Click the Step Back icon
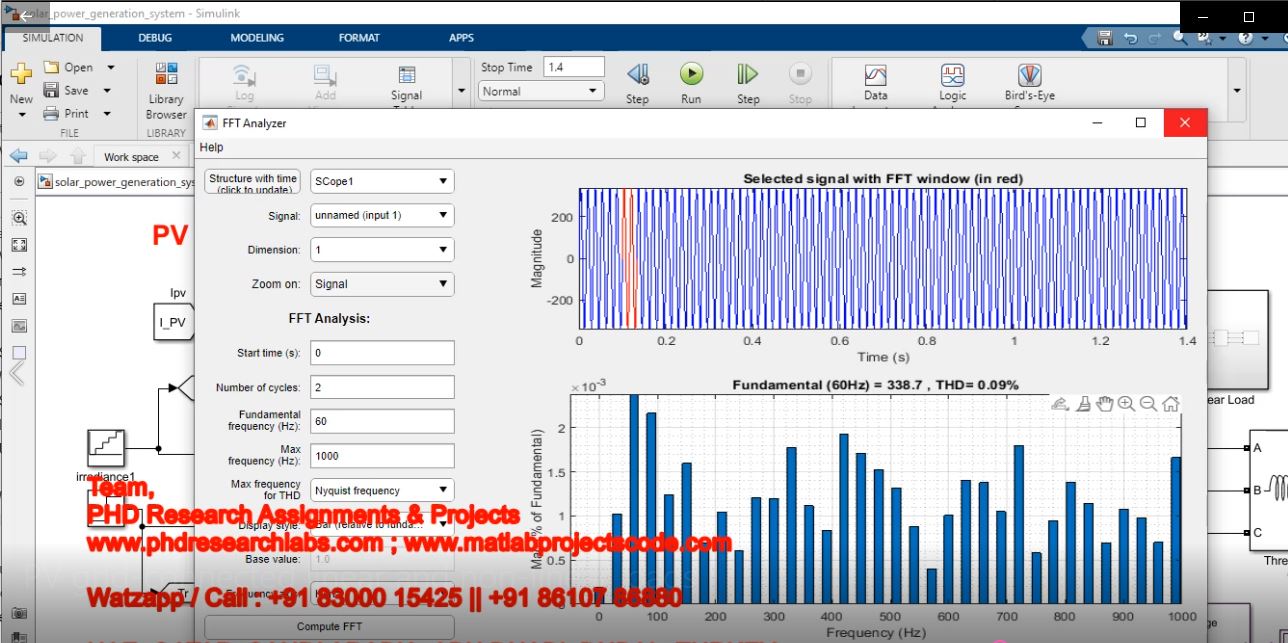This screenshot has height=643, width=1288. 637,74
